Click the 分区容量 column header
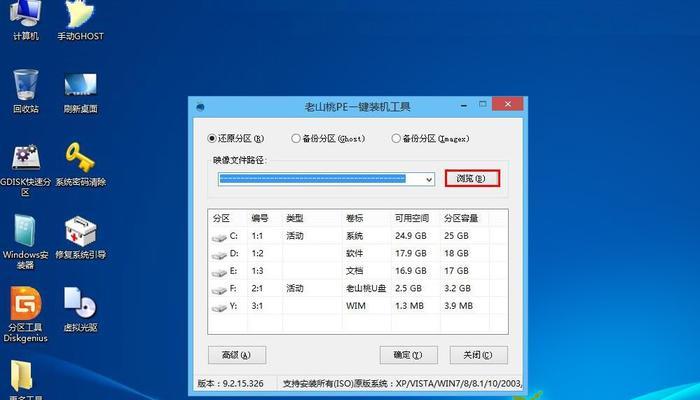 pyautogui.click(x=461, y=218)
